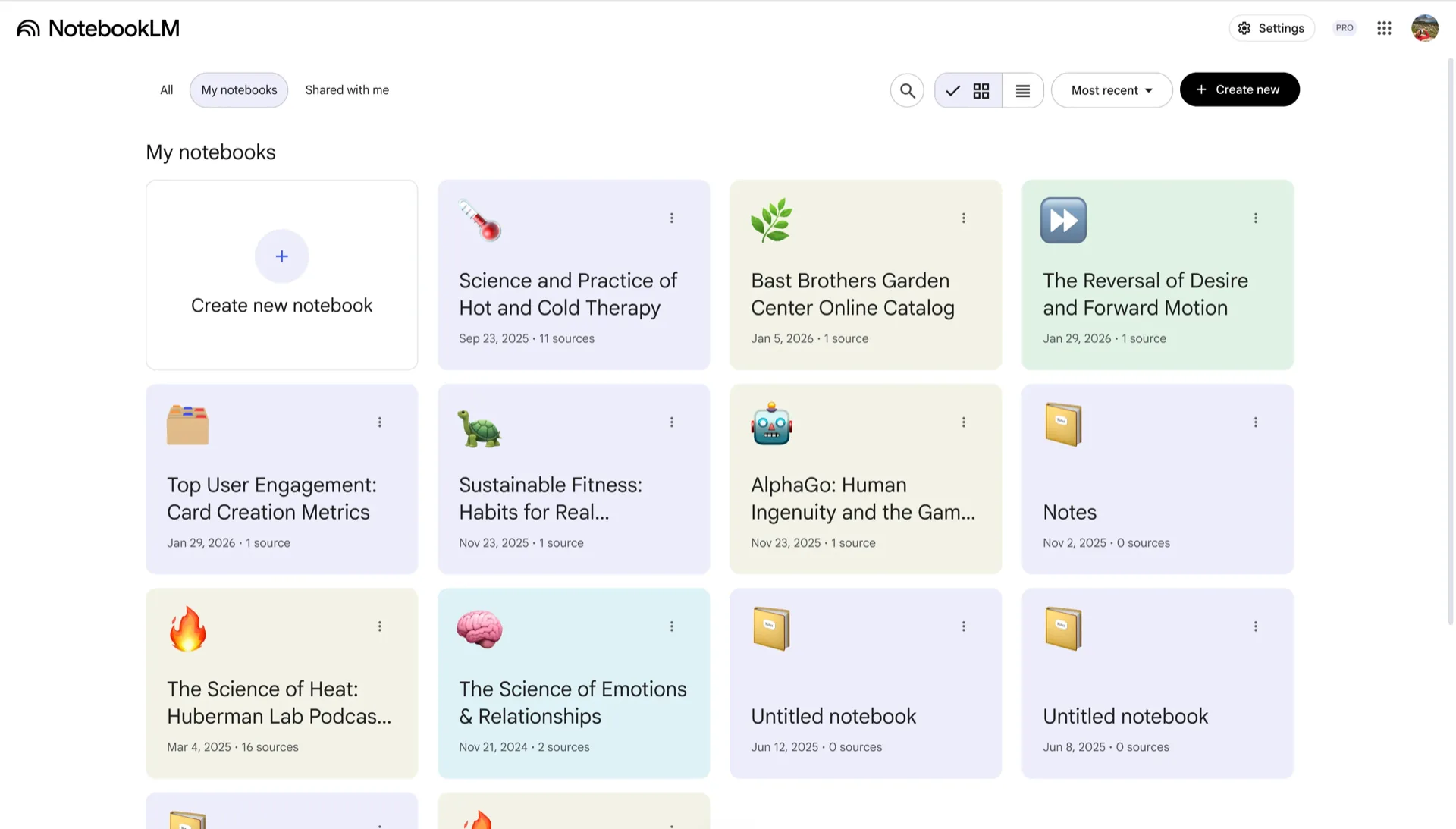Click the Create new button
The height and width of the screenshot is (829, 1456).
(x=1240, y=89)
